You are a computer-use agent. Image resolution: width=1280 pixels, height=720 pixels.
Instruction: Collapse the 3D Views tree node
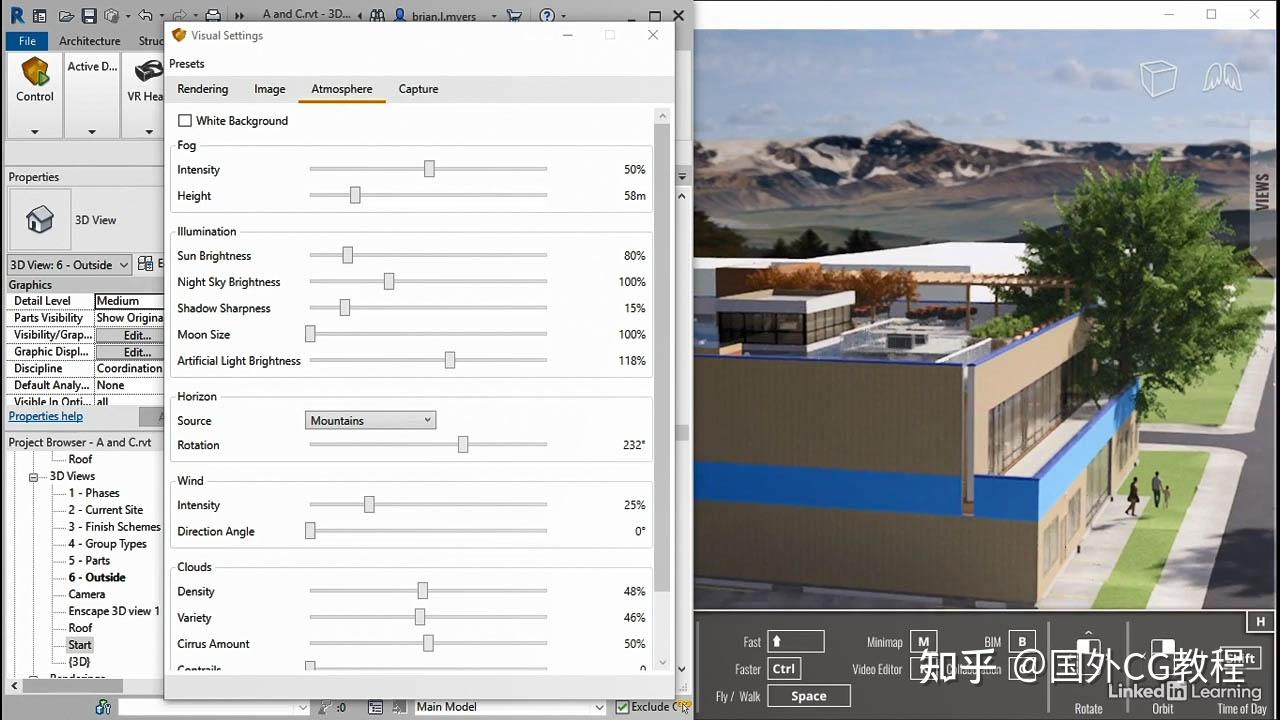click(x=33, y=477)
